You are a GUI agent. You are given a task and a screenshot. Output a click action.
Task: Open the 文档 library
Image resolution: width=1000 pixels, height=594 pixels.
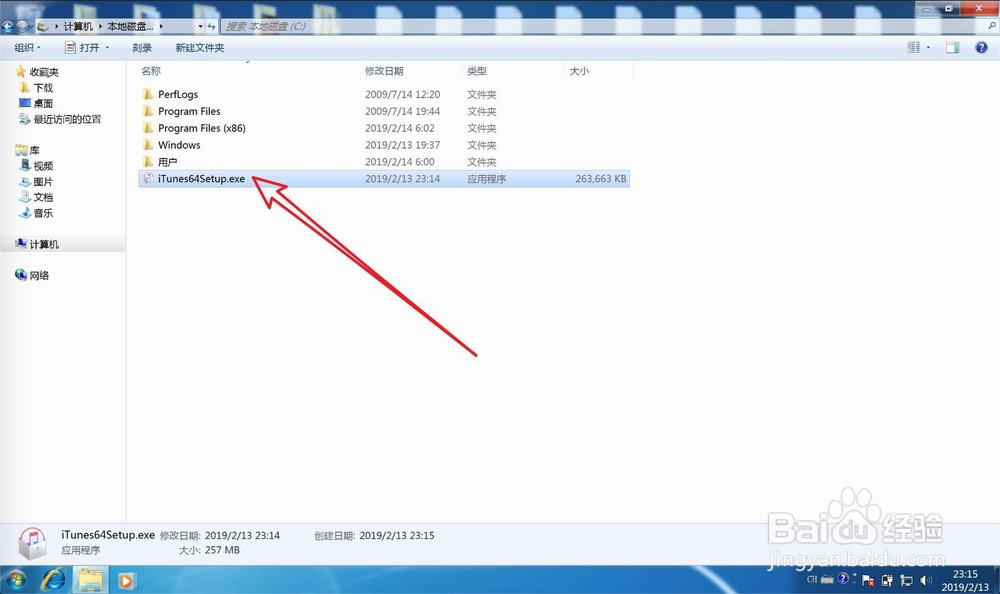[x=36, y=197]
